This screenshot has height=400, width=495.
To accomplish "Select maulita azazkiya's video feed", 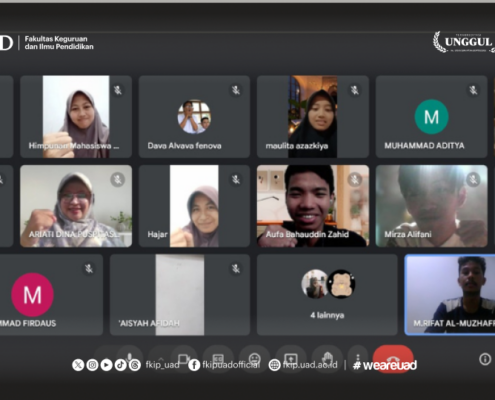I will click(x=313, y=117).
